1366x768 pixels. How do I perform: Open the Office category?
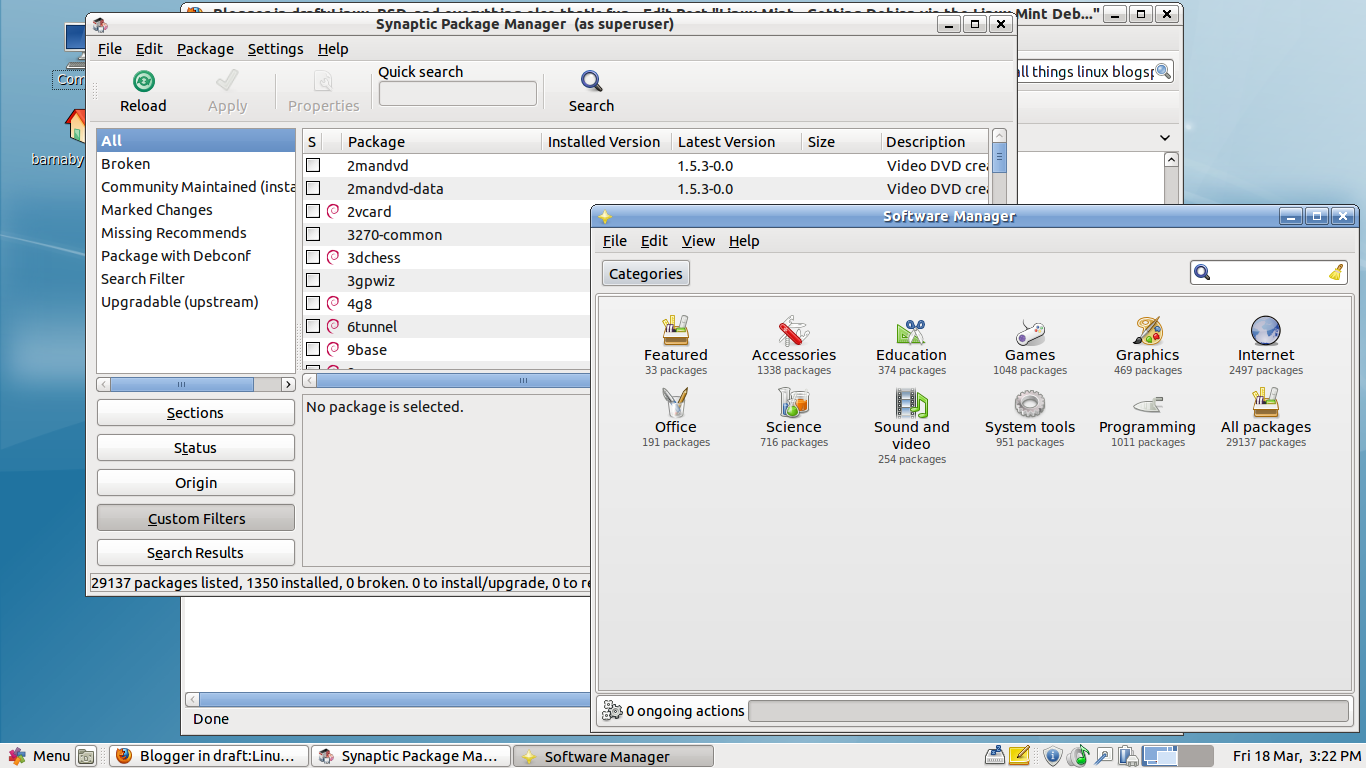coord(676,417)
